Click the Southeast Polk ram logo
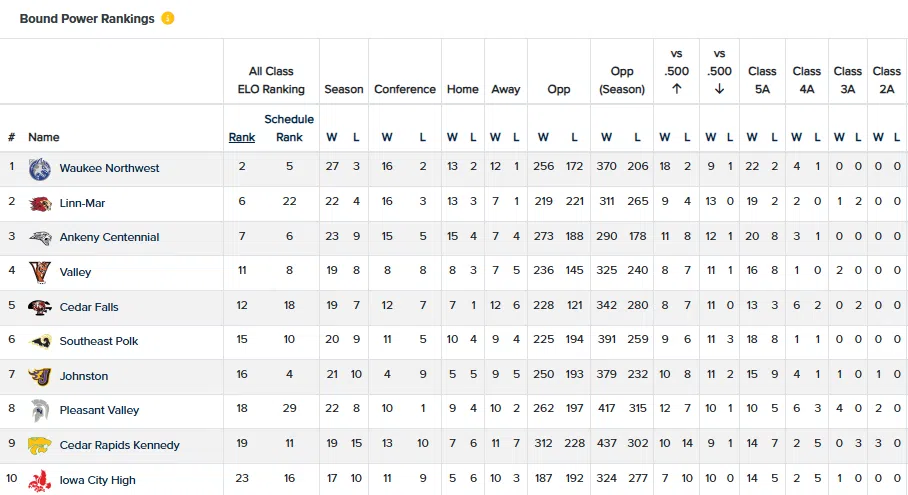 40,341
